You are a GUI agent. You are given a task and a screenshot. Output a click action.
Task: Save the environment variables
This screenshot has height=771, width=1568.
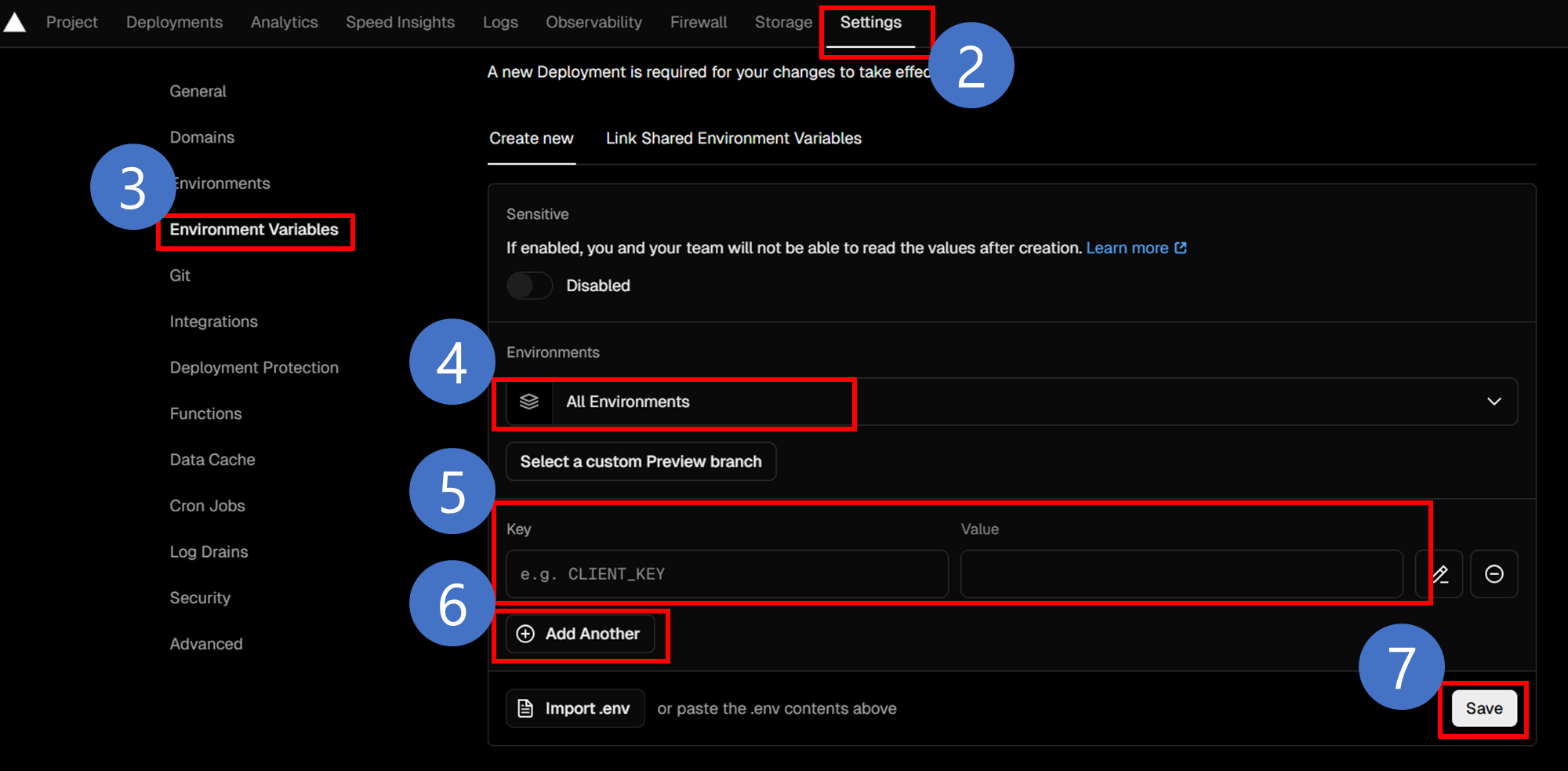pos(1484,709)
